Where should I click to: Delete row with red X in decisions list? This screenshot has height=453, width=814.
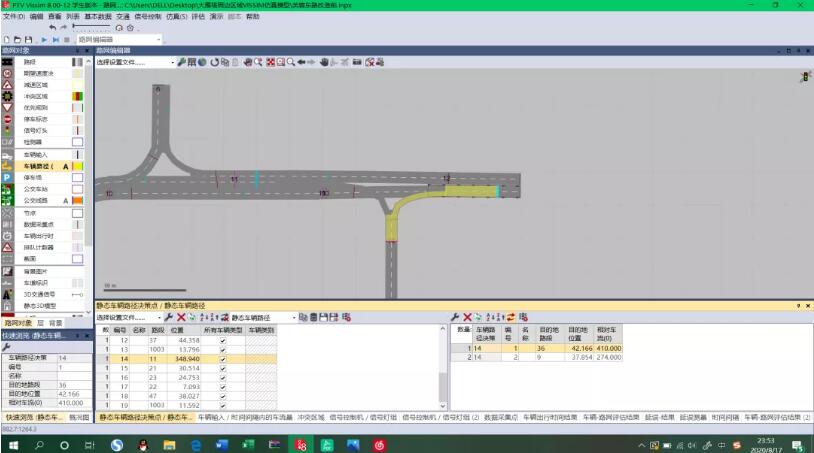[x=181, y=317]
